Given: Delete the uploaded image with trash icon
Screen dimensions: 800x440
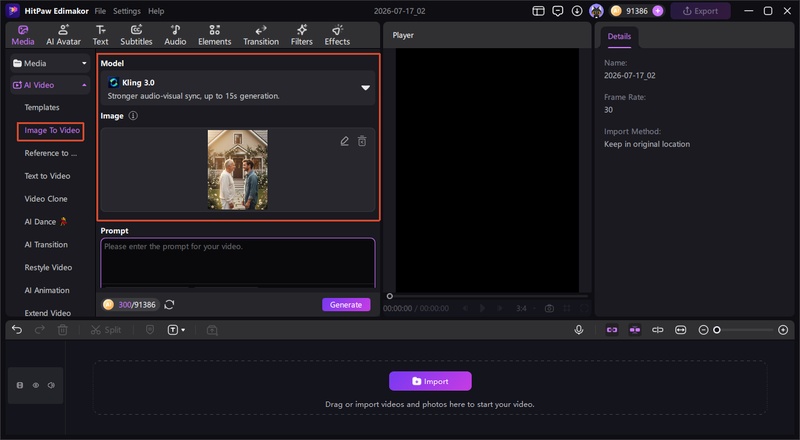Looking at the screenshot, I should pyautogui.click(x=362, y=141).
